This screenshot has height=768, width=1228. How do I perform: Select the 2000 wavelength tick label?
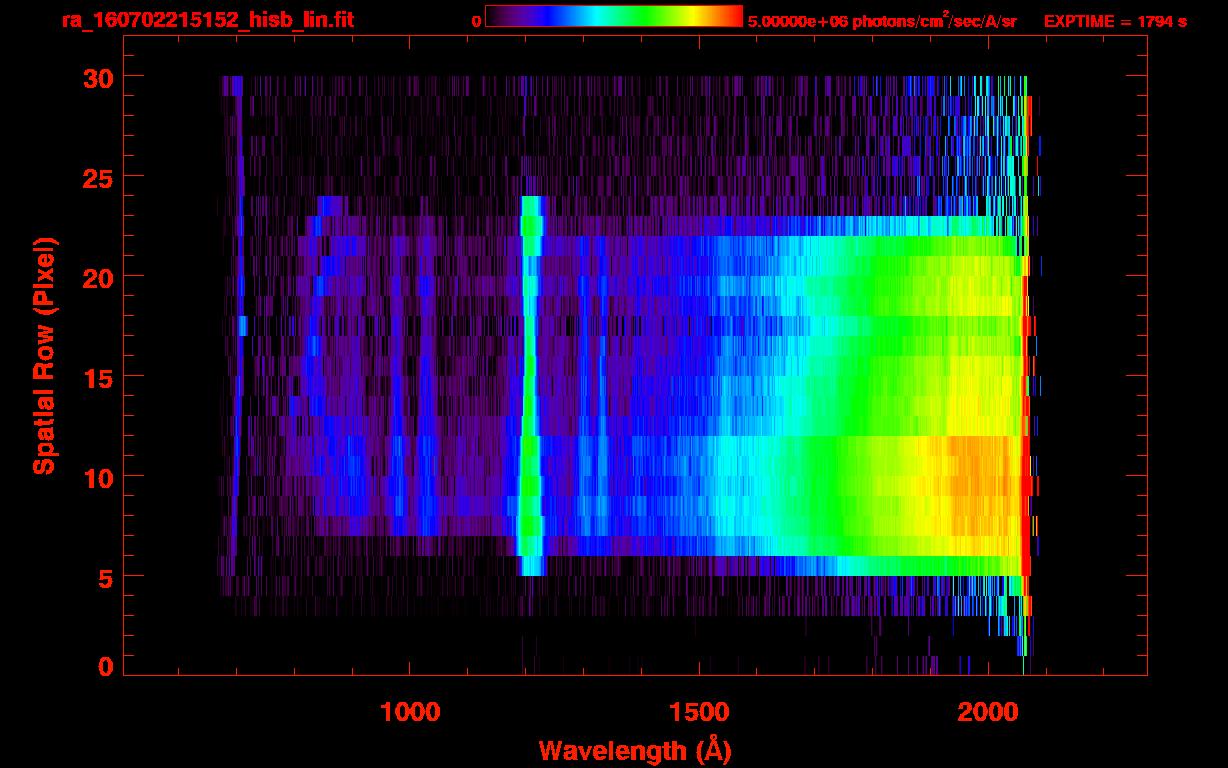pyautogui.click(x=987, y=712)
